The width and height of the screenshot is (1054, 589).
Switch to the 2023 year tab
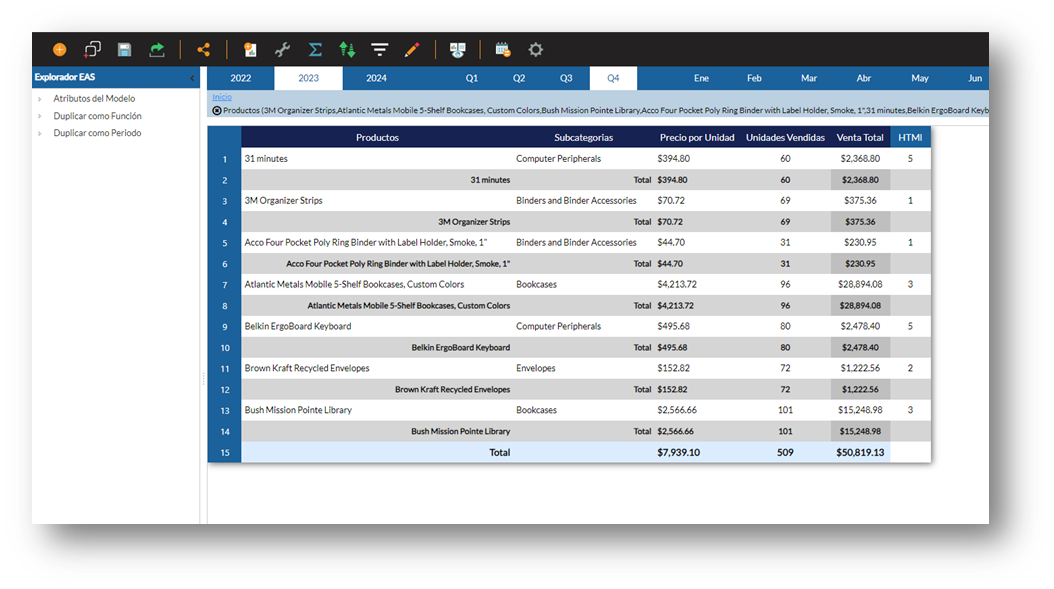[x=309, y=78]
